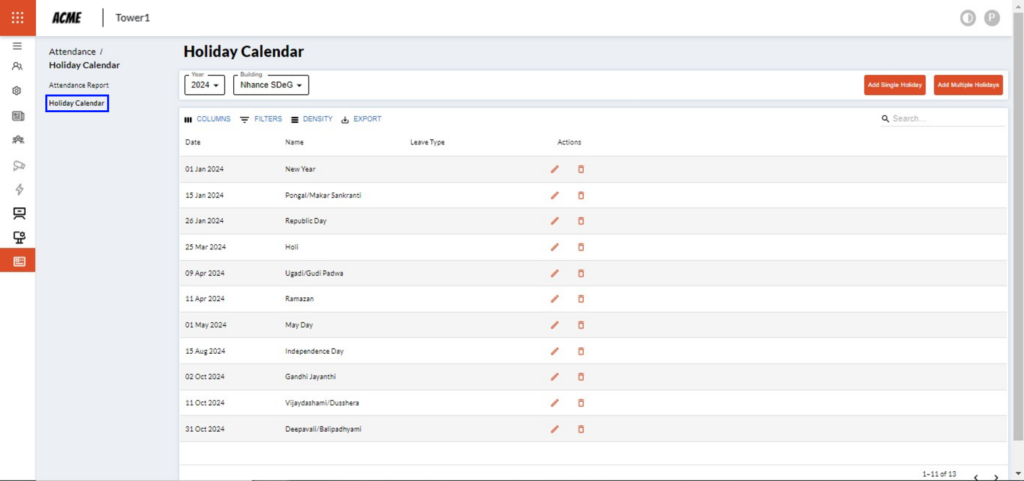Open the app launcher grid icon
Image resolution: width=1024 pixels, height=481 pixels.
pos(17,17)
